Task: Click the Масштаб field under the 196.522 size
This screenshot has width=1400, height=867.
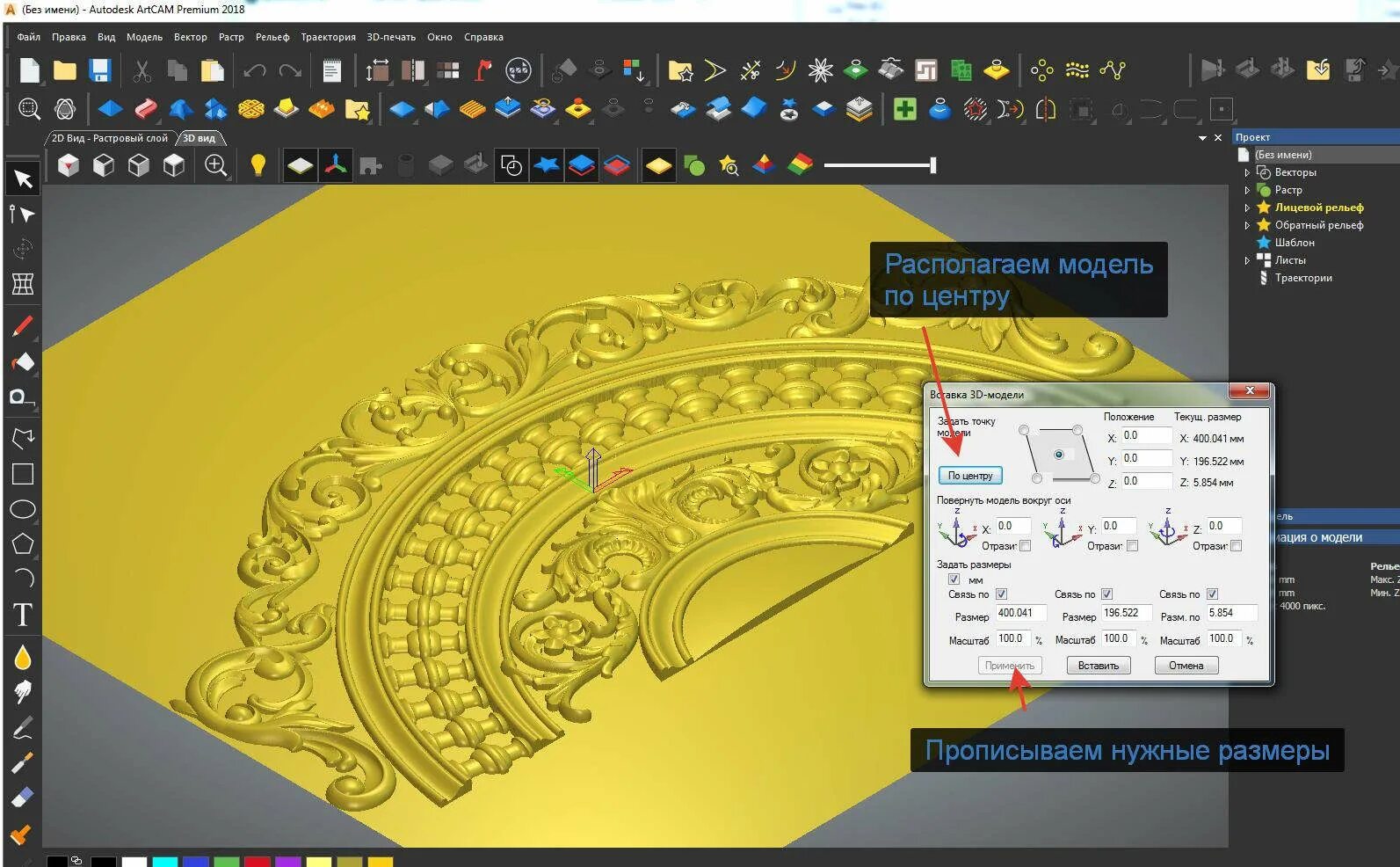Action: (1120, 639)
